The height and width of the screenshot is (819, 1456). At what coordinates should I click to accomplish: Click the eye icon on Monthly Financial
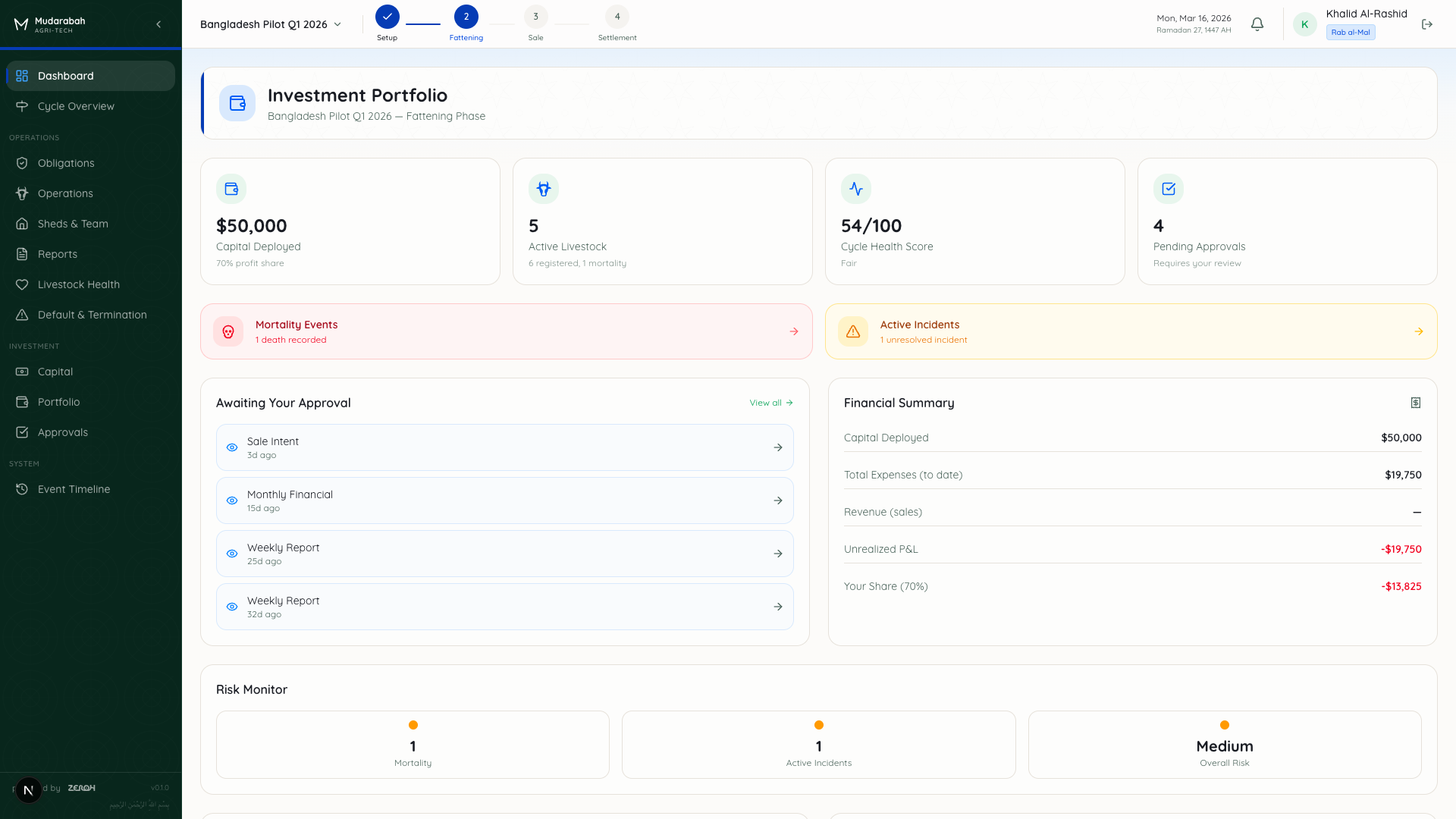[232, 500]
